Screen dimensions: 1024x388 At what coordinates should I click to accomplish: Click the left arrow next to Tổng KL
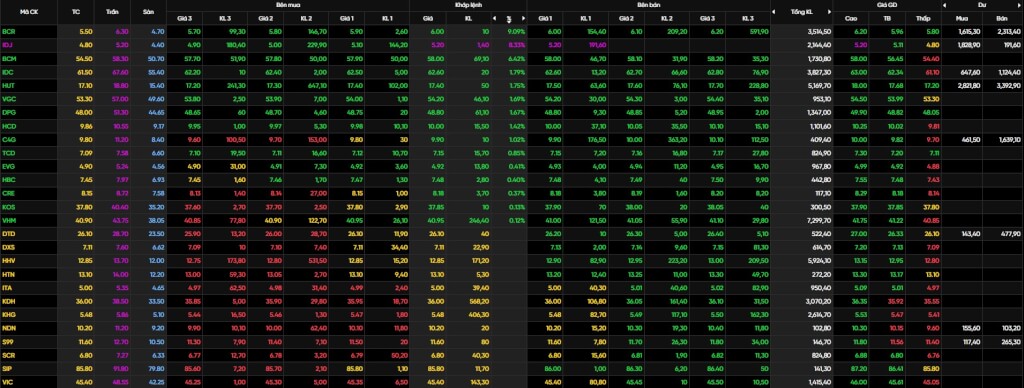774,12
